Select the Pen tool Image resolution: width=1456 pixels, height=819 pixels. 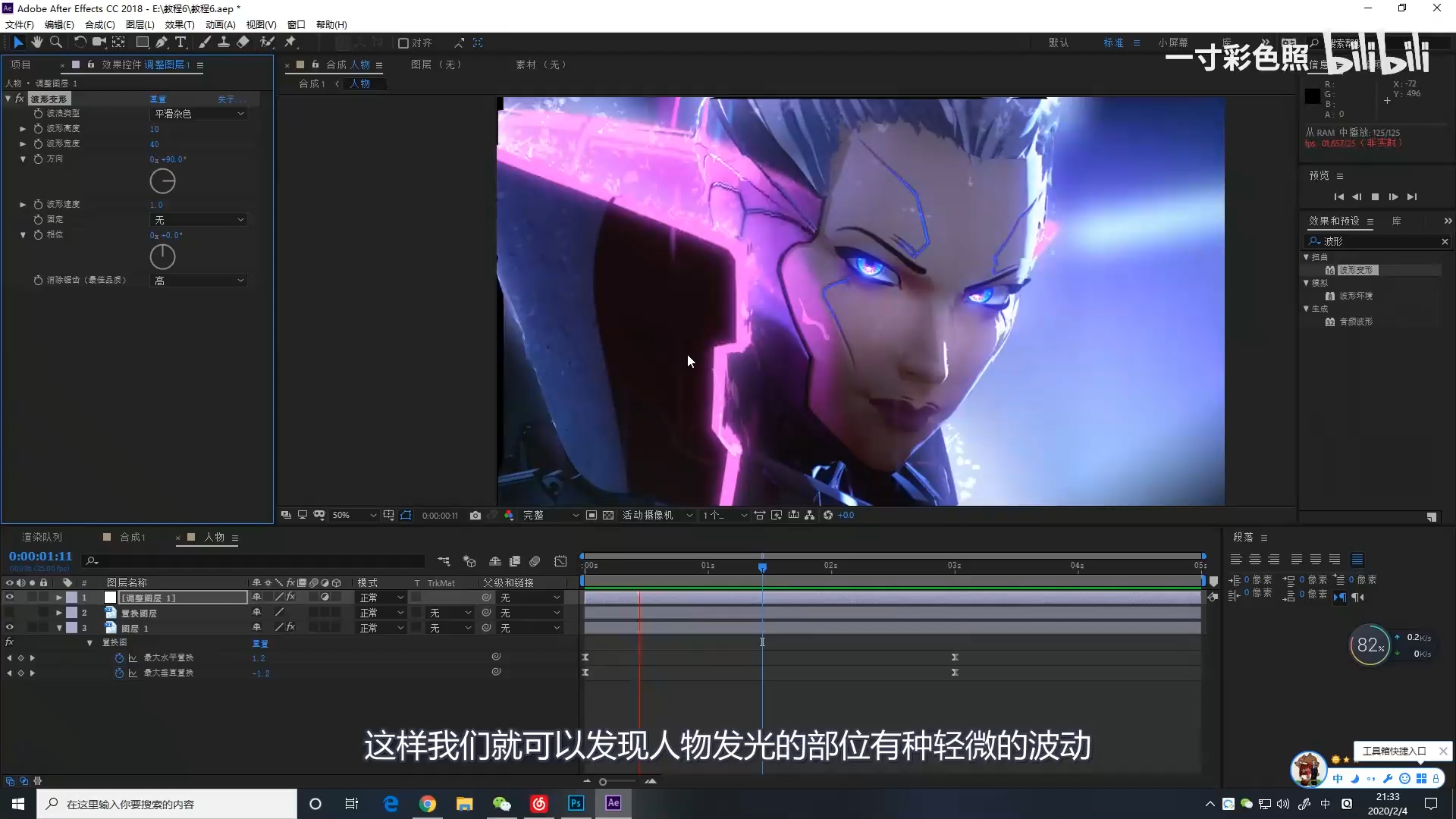click(x=162, y=42)
